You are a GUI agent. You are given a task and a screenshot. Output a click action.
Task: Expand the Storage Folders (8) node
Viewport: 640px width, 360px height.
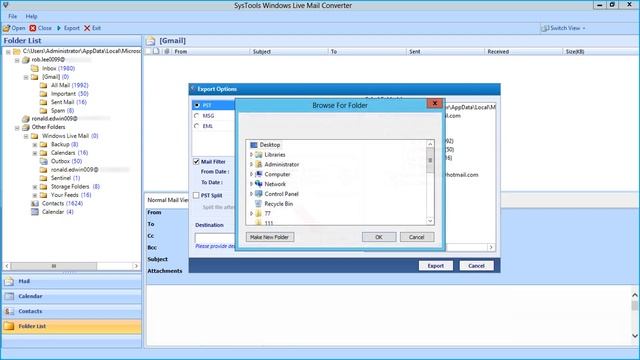(x=35, y=187)
